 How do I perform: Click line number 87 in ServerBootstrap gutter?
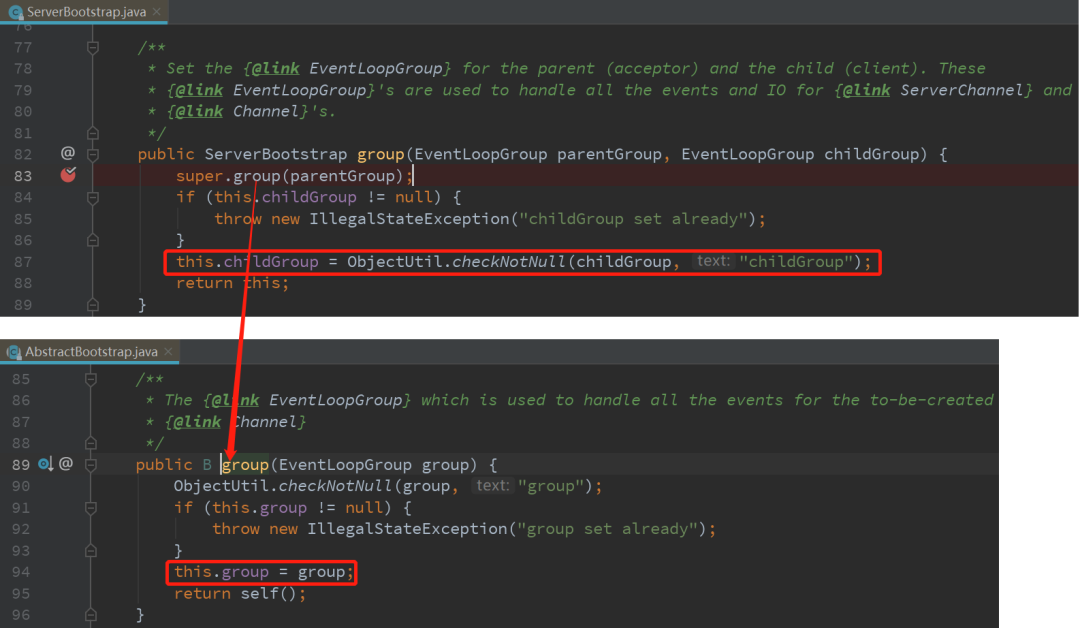(23, 262)
